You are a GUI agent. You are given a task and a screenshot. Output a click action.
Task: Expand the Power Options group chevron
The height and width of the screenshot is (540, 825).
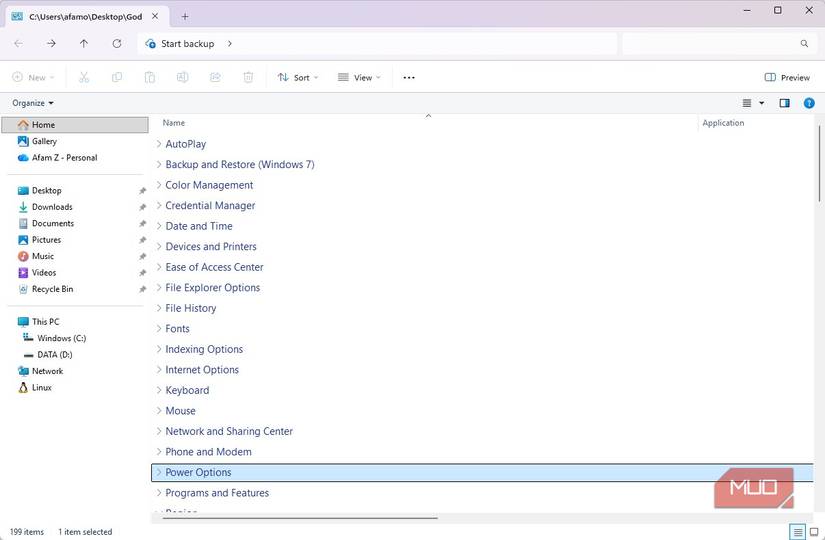click(x=158, y=472)
